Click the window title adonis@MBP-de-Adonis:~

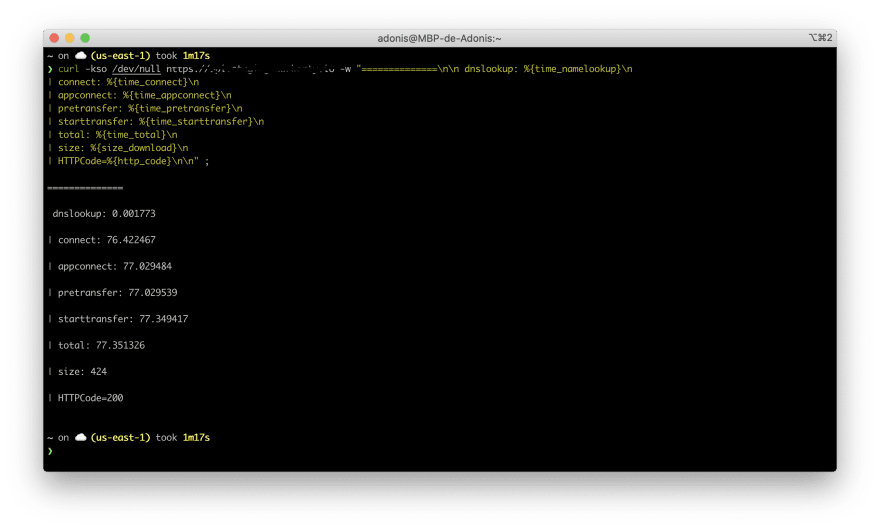point(439,38)
